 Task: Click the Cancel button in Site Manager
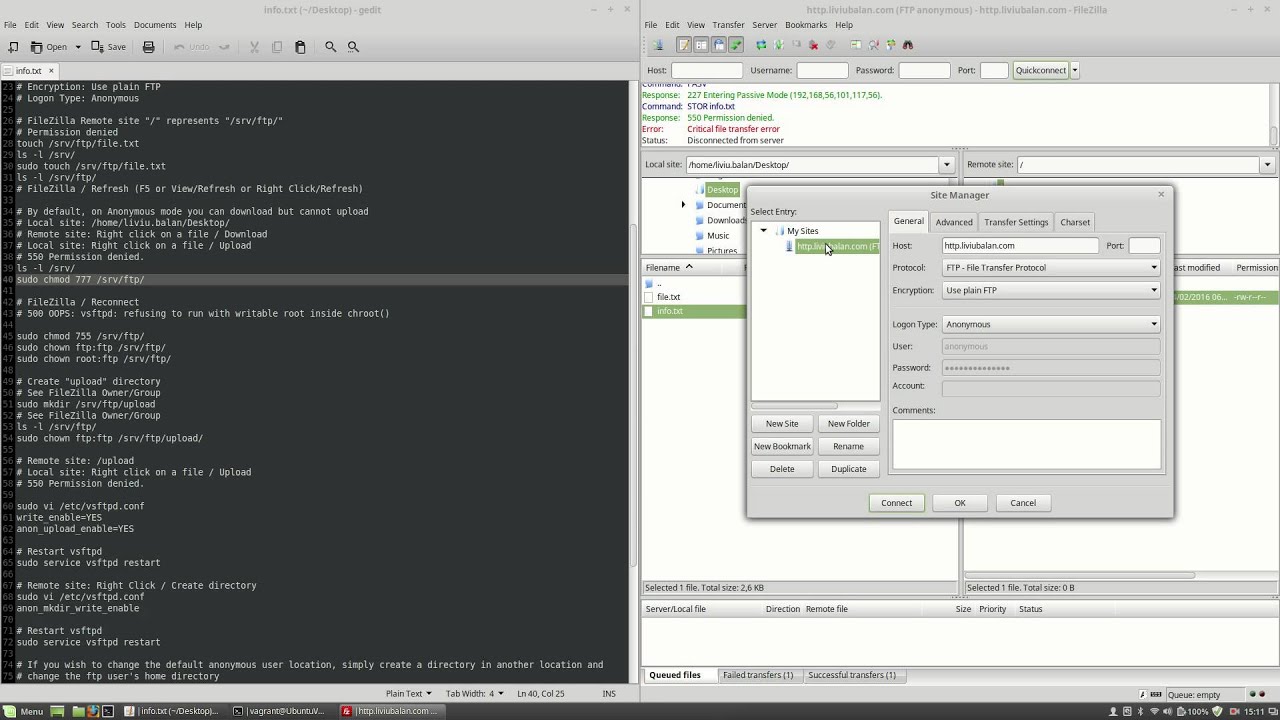1023,503
